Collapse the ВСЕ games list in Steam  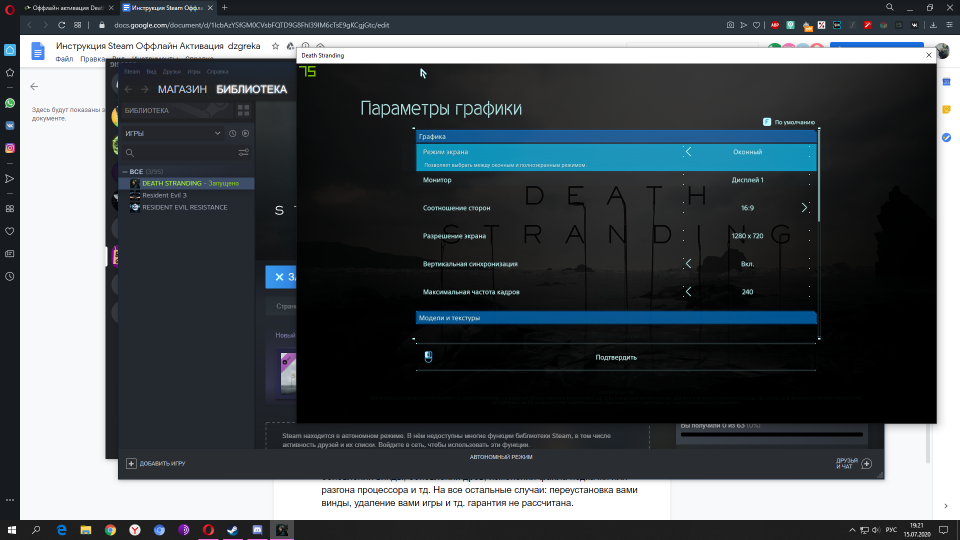pos(125,172)
